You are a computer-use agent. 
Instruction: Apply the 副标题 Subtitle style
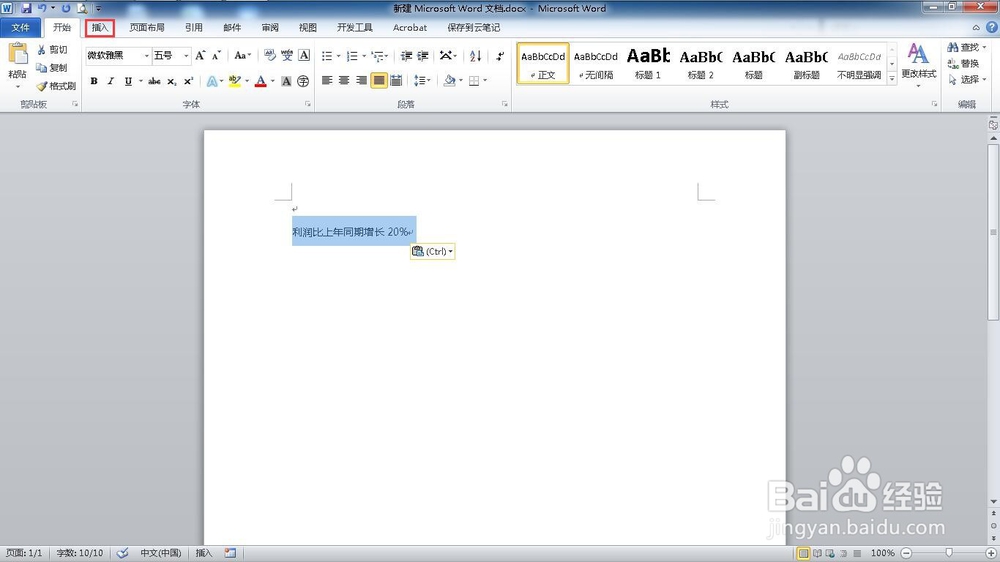coord(806,63)
